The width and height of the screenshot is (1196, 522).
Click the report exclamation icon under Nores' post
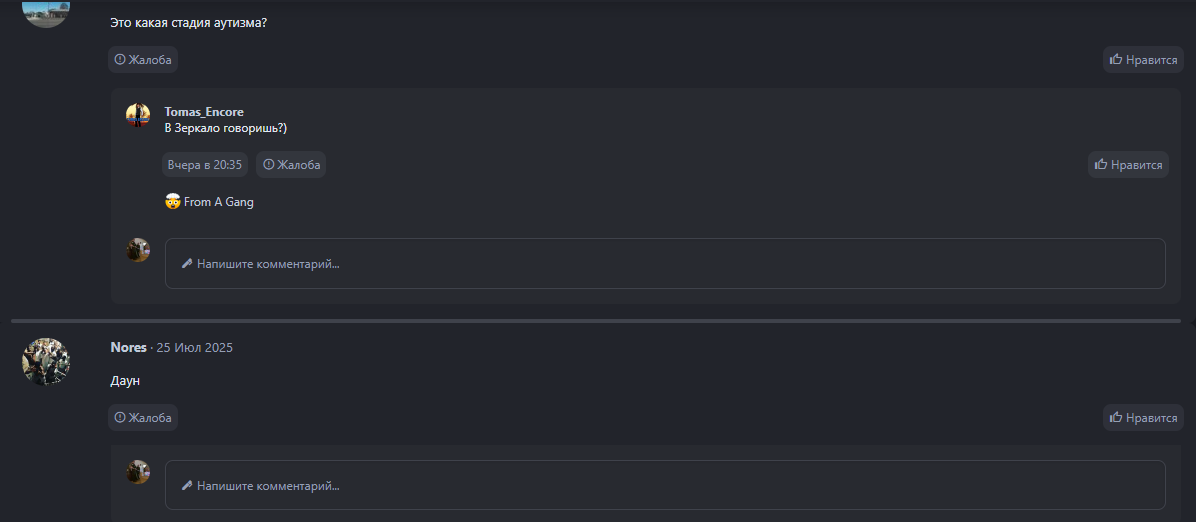point(120,418)
